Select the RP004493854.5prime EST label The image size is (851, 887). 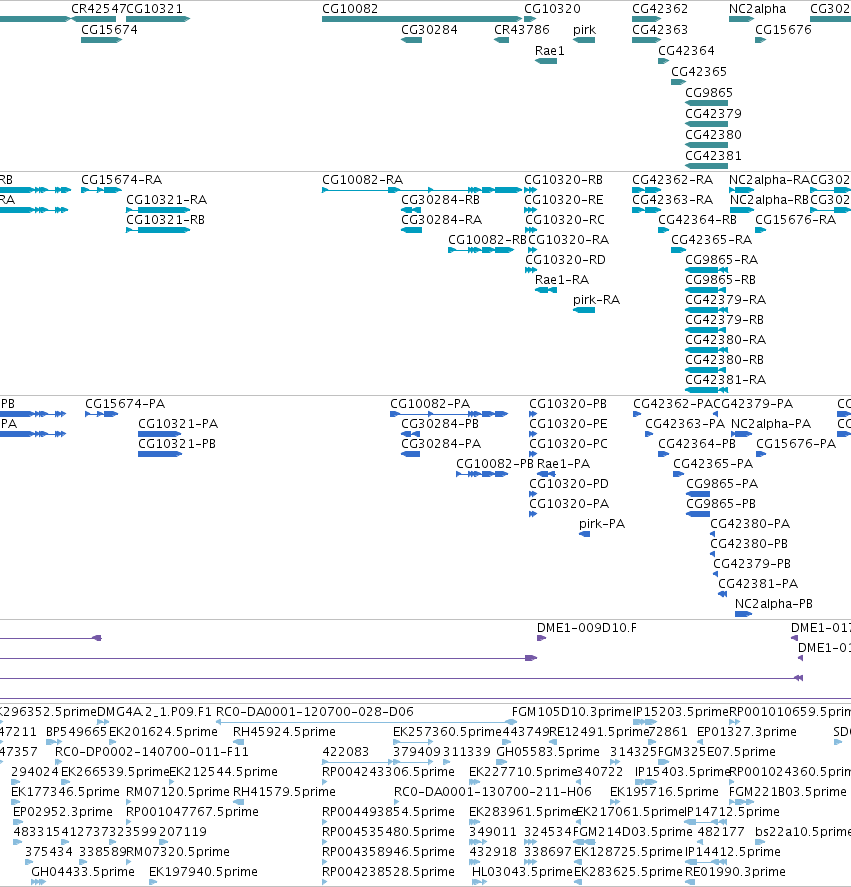[x=388, y=812]
